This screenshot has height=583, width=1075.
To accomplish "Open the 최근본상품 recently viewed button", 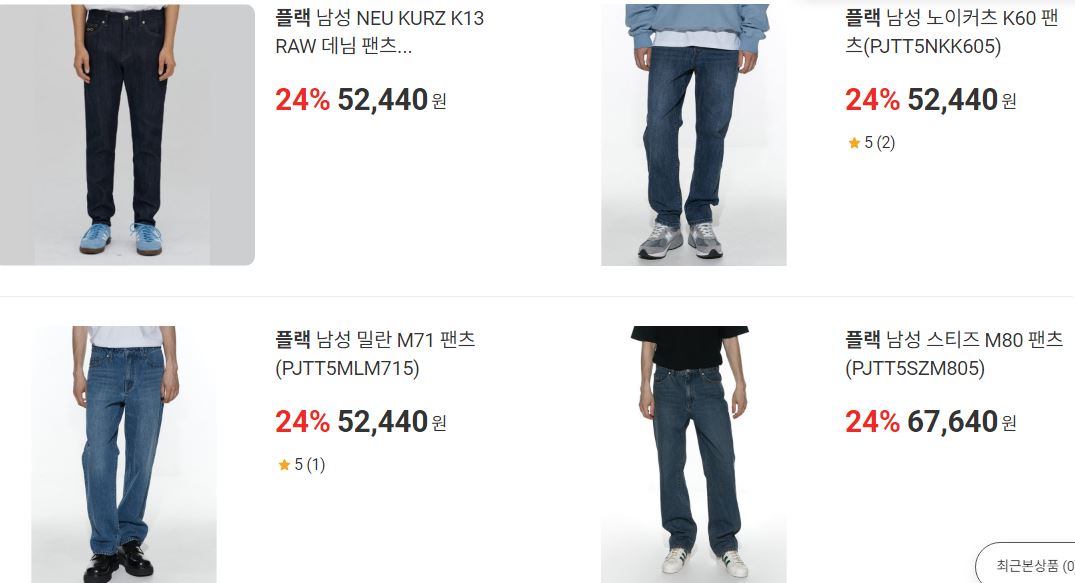I will [x=1026, y=564].
